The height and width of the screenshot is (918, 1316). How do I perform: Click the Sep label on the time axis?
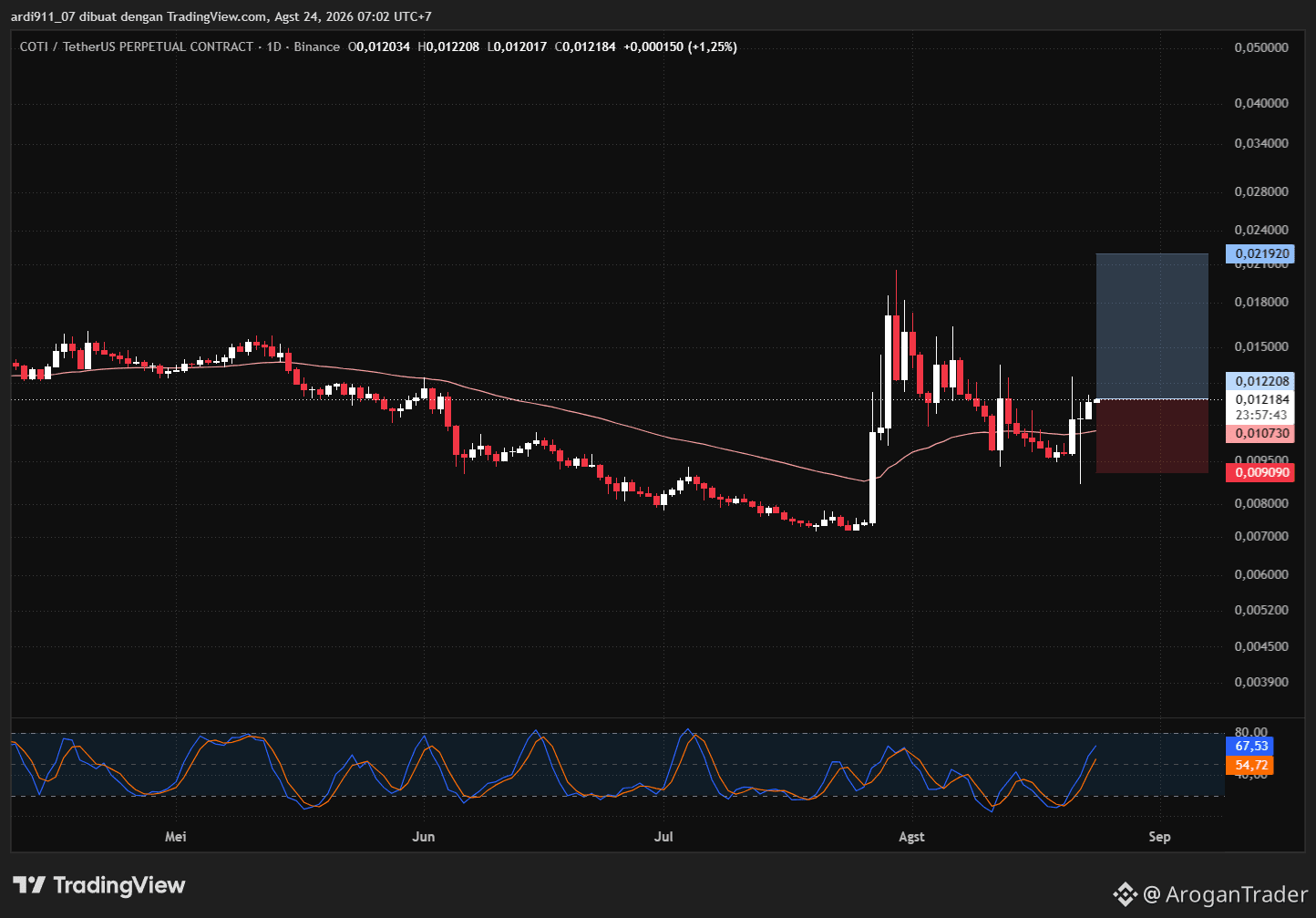tap(1159, 837)
